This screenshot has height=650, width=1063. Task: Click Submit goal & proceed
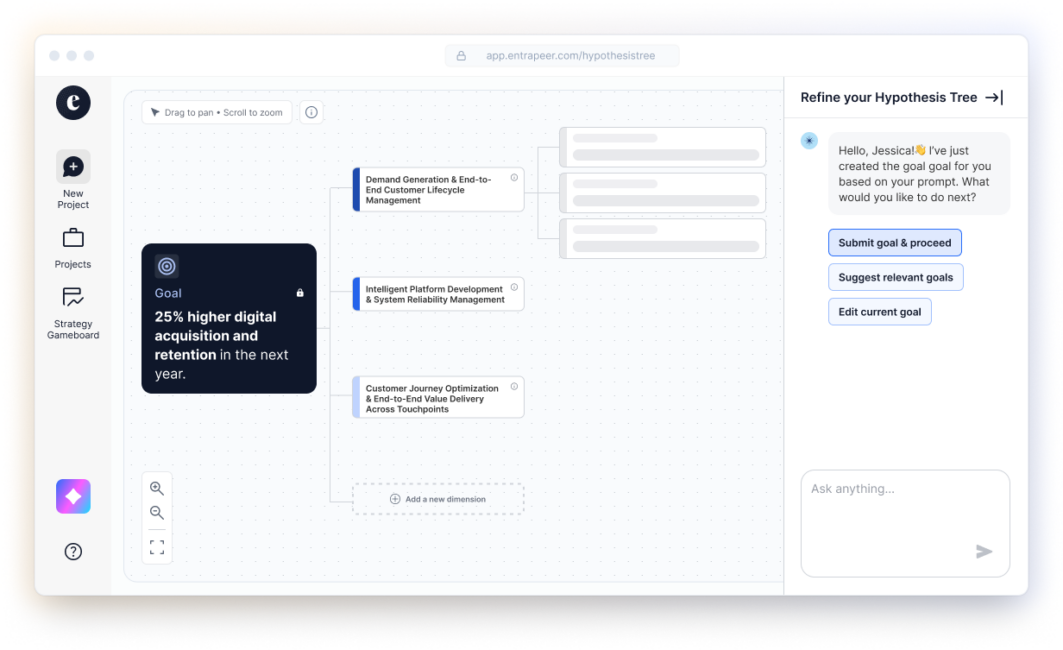[x=894, y=243]
